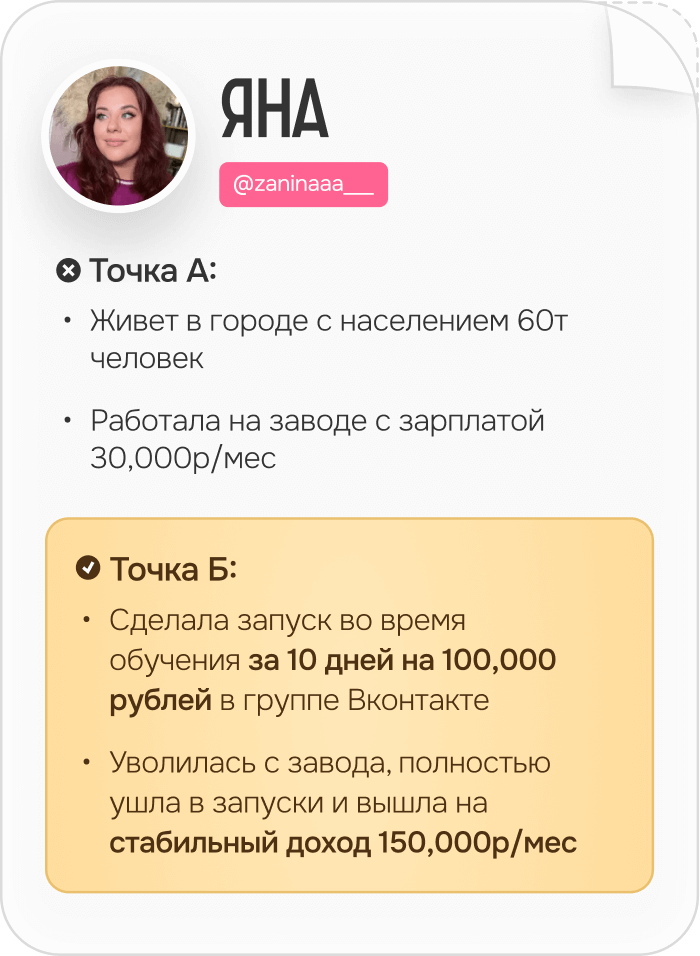The height and width of the screenshot is (956, 700).
Task: Click the checkmark icon beside Точка Б
Action: pyautogui.click(x=88, y=568)
